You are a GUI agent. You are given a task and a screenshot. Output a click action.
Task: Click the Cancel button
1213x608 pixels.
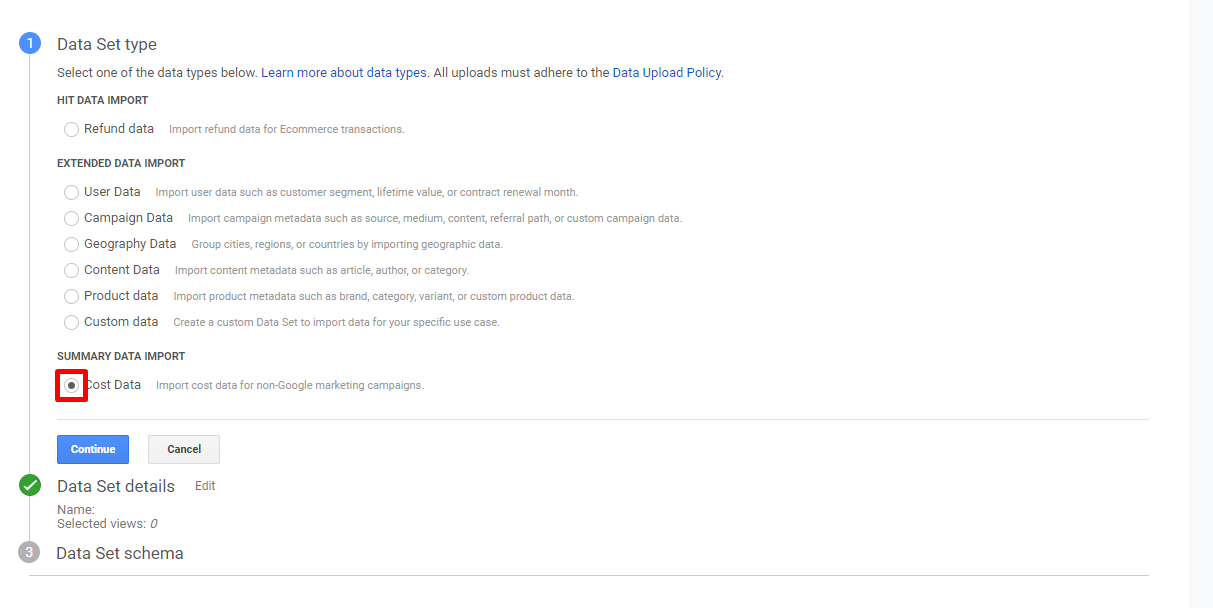pos(184,449)
